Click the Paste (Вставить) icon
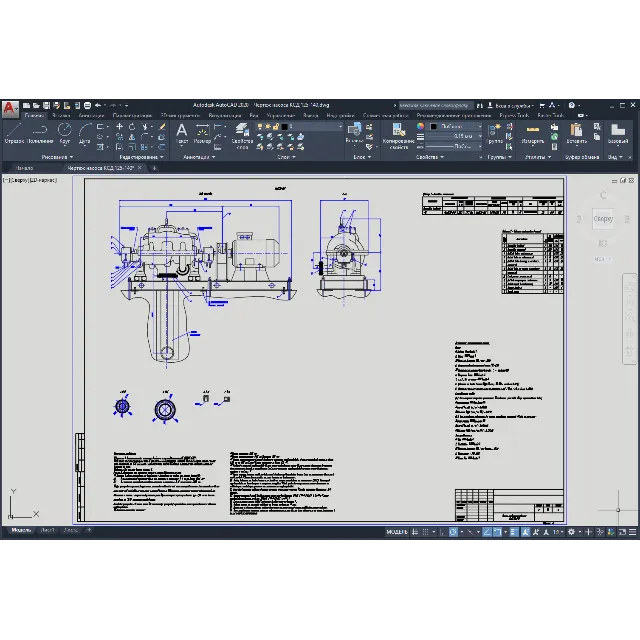This screenshot has height=640, width=640. (x=576, y=134)
